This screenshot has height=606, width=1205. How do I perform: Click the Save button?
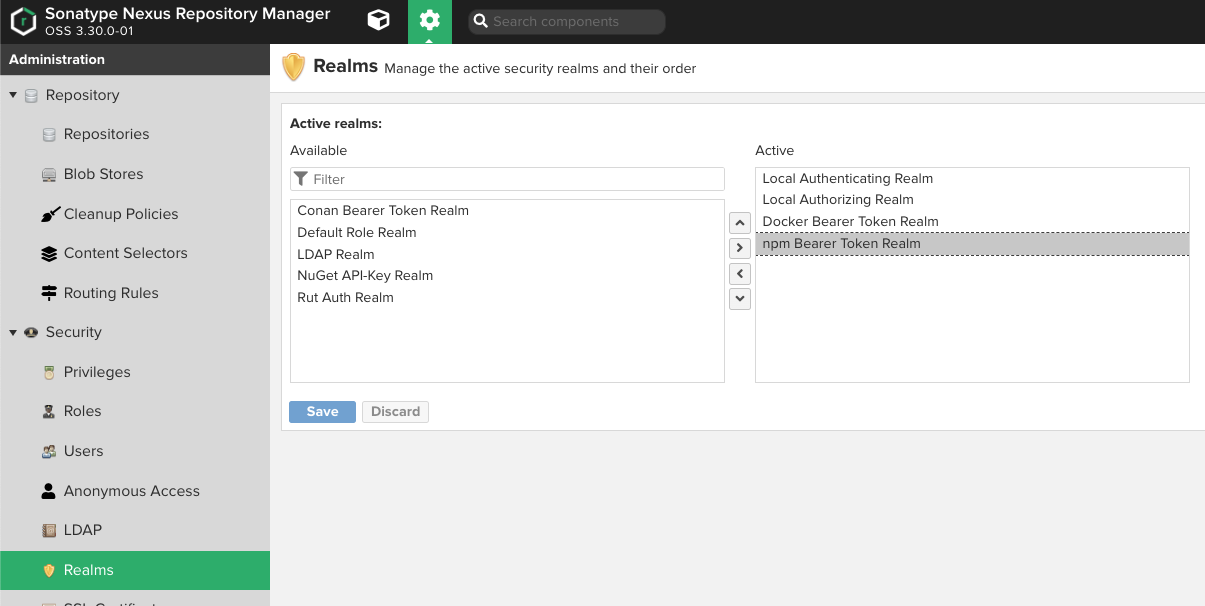pyautogui.click(x=322, y=412)
